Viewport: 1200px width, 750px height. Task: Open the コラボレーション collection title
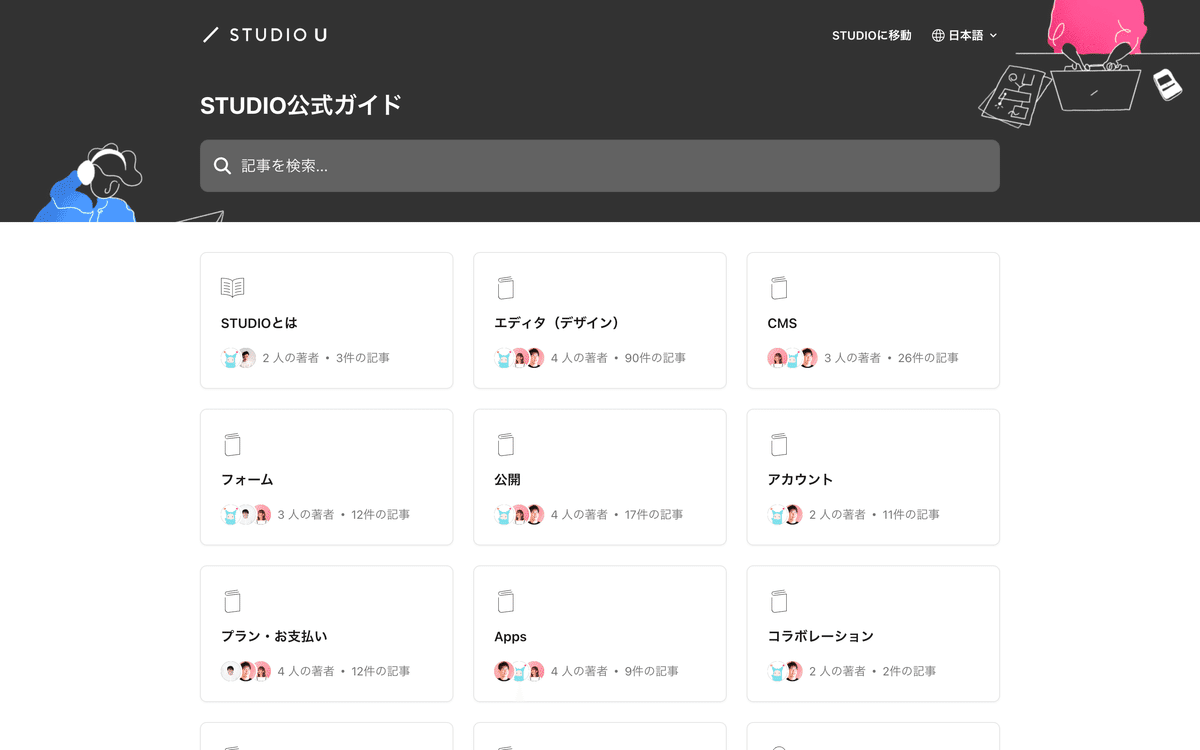pyautogui.click(x=820, y=637)
